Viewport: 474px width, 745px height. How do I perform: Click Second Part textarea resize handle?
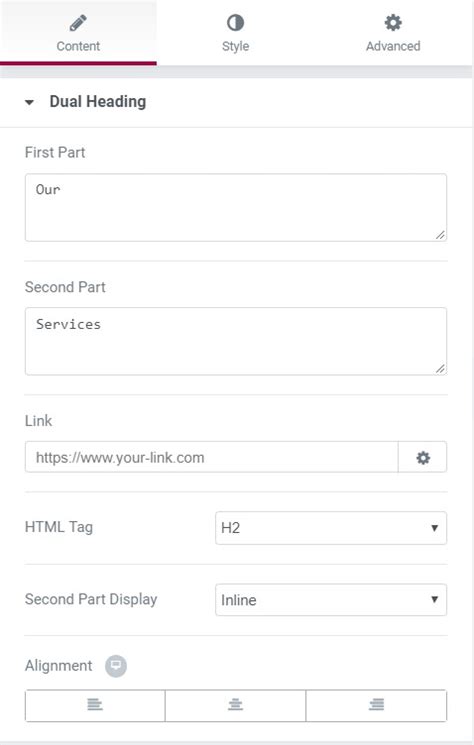tap(440, 369)
